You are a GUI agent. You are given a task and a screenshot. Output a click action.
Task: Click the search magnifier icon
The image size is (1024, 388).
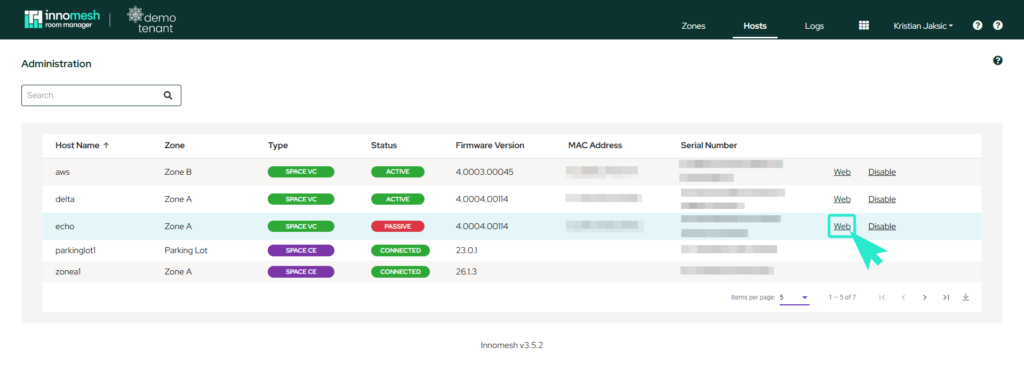[168, 95]
